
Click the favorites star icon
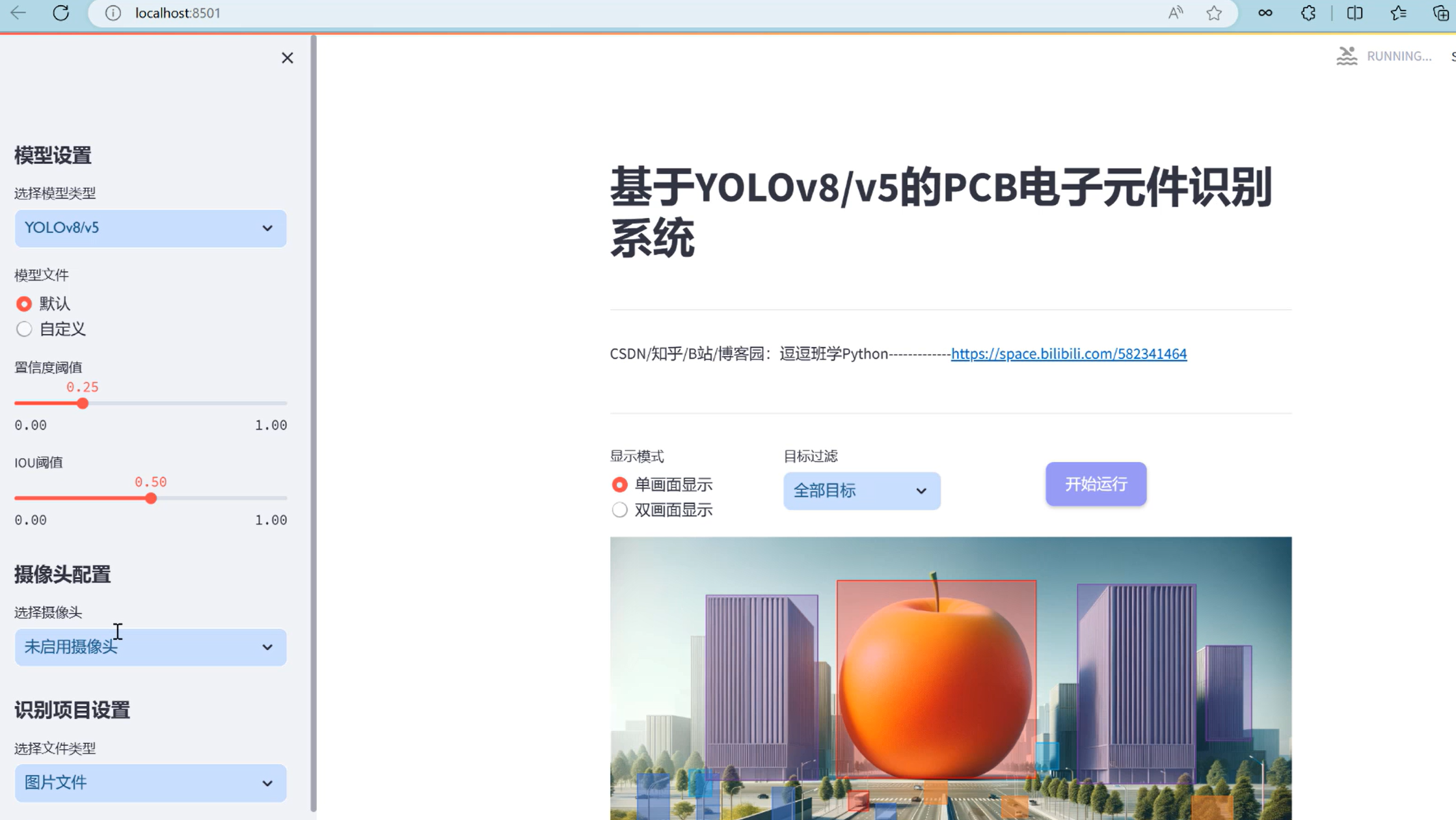tap(1214, 12)
